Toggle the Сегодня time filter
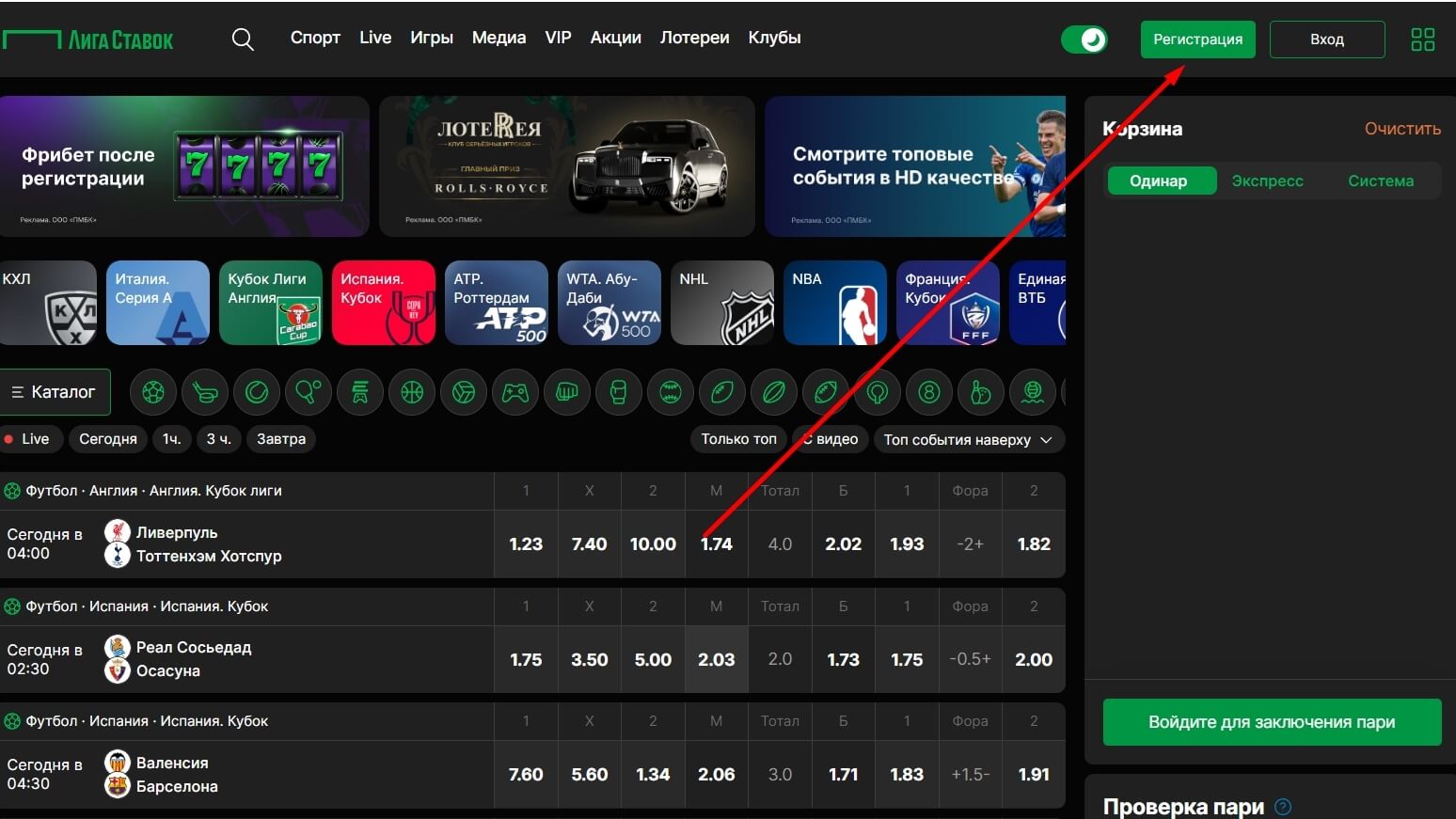The height and width of the screenshot is (819, 1456). coord(108,439)
